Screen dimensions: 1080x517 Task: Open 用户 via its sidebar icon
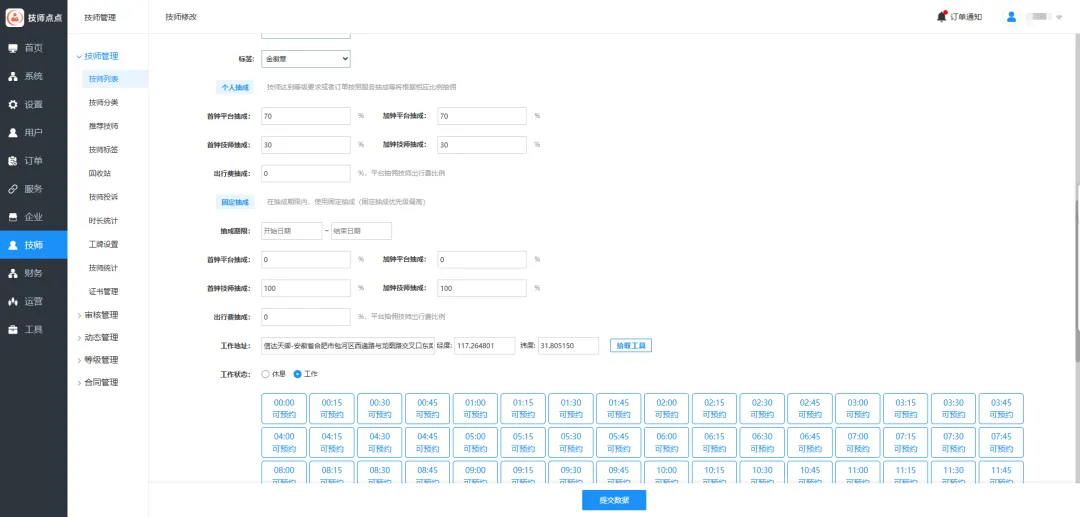click(x=13, y=132)
